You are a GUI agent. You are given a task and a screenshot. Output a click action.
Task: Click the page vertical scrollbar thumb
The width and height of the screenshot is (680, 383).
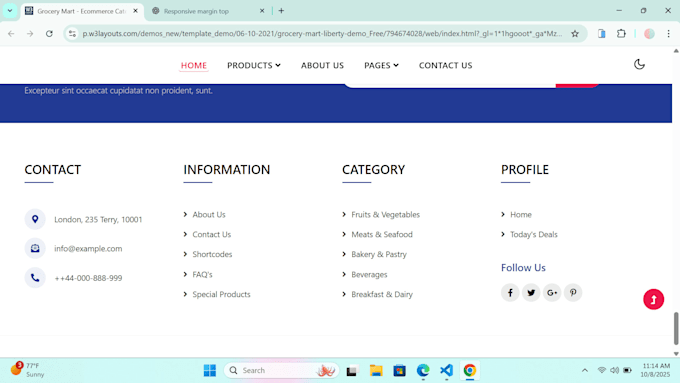pos(676,328)
